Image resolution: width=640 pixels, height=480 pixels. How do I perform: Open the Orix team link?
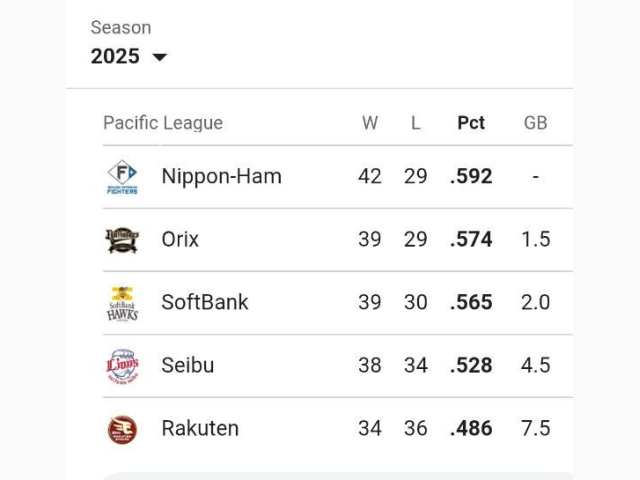point(180,239)
